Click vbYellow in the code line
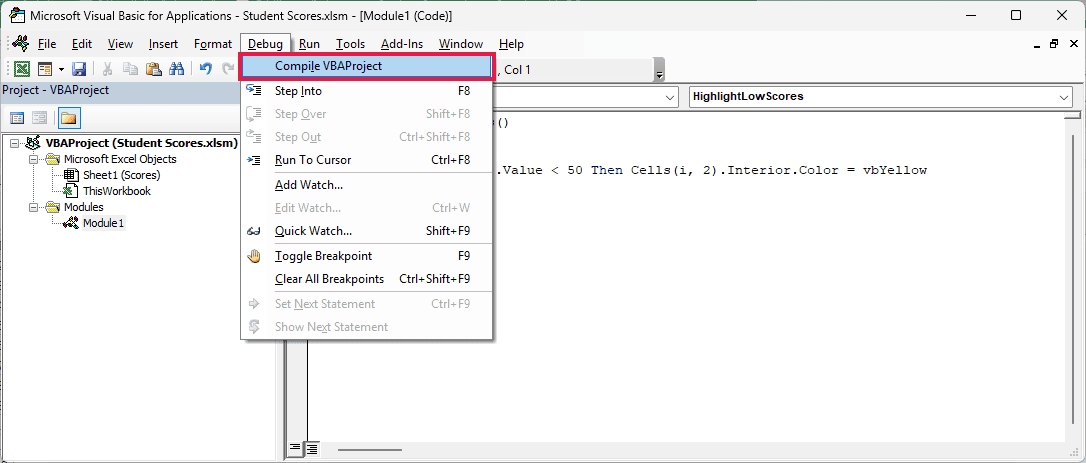The width and height of the screenshot is (1086, 463). coord(894,171)
